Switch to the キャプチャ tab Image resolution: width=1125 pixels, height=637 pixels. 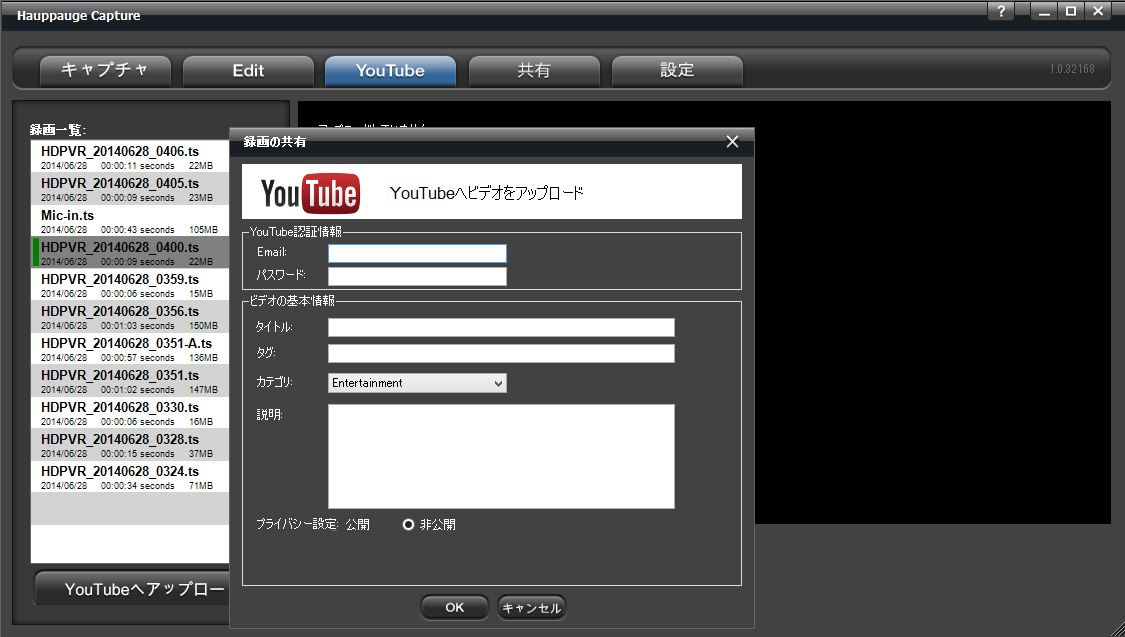105,70
